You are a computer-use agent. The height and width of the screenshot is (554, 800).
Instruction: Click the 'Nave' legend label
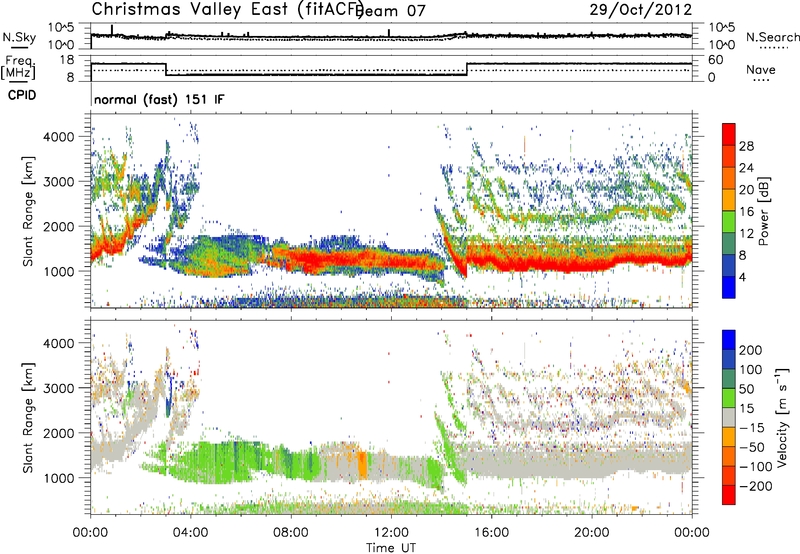[760, 70]
